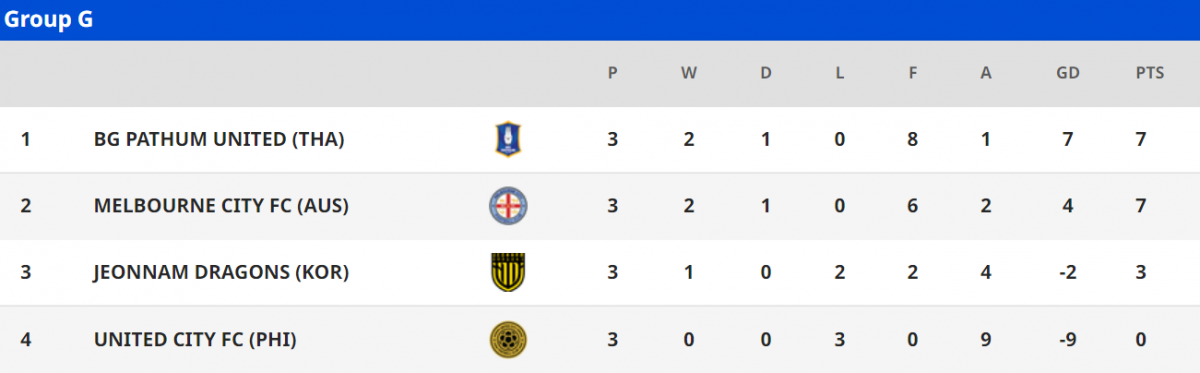Click rank number 3 for Jeonnam Dragons
1200x373 pixels.
[x=26, y=272]
